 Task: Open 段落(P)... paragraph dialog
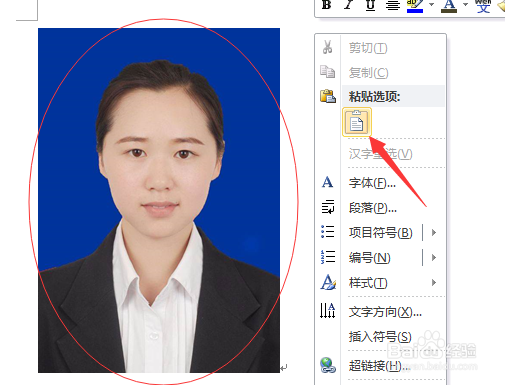pyautogui.click(x=373, y=208)
